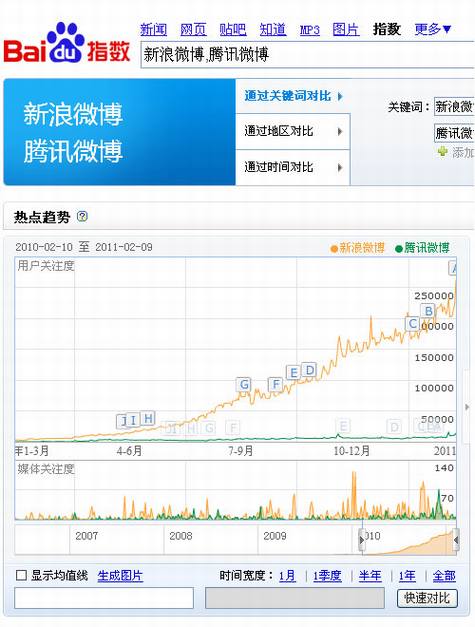475x627 pixels.
Task: Click the orange marker F on the trend line
Action: coord(275,385)
